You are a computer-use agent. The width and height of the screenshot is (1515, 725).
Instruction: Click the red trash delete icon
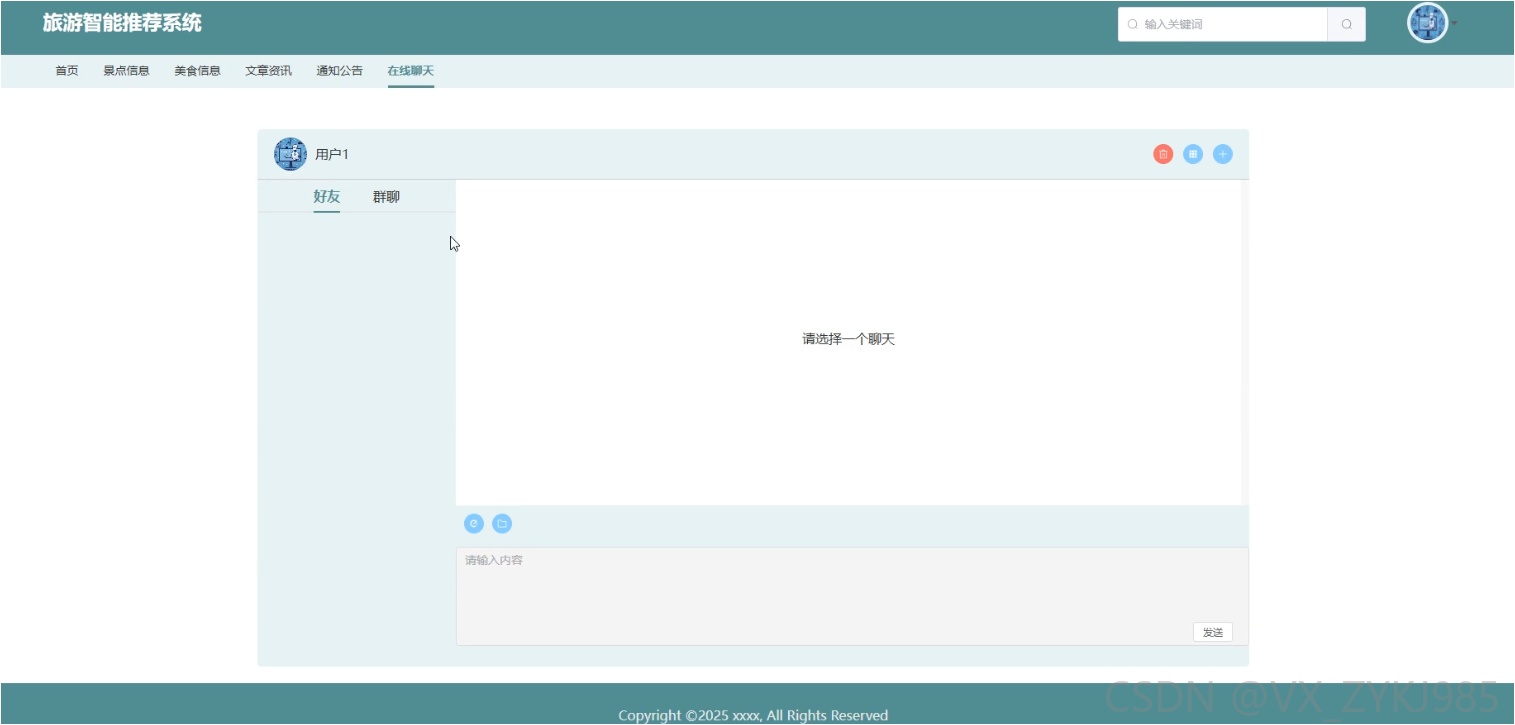[x=1163, y=154]
